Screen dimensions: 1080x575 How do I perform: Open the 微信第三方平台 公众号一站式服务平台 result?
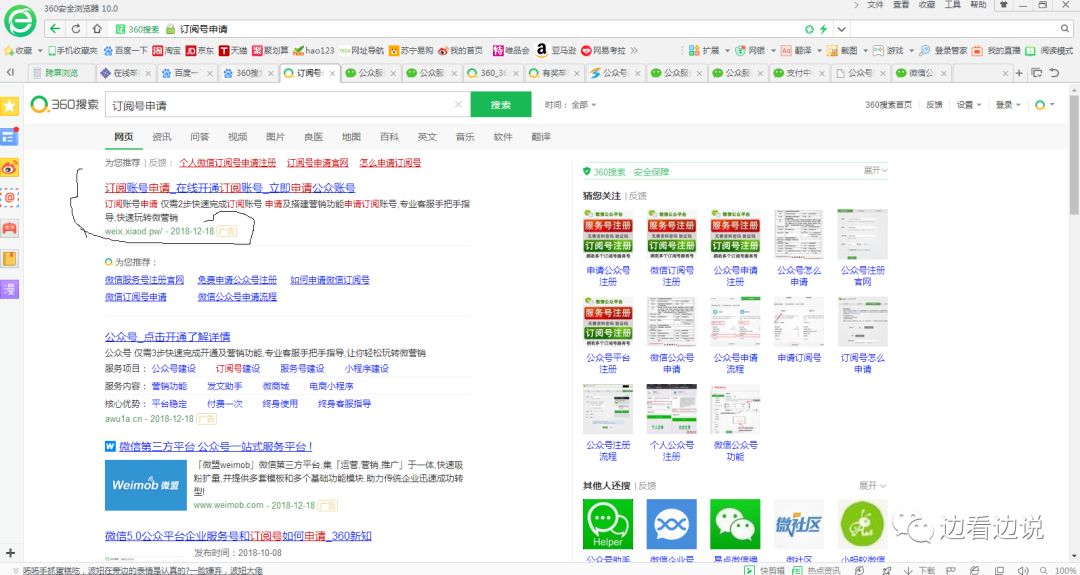coord(216,446)
